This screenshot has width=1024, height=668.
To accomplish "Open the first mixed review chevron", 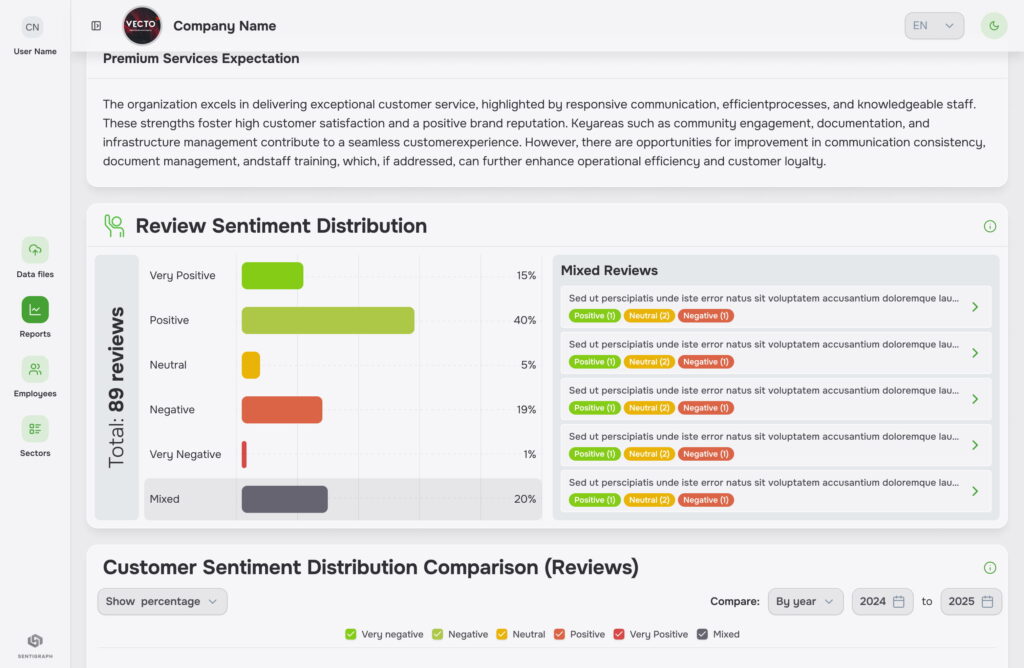I will click(975, 307).
